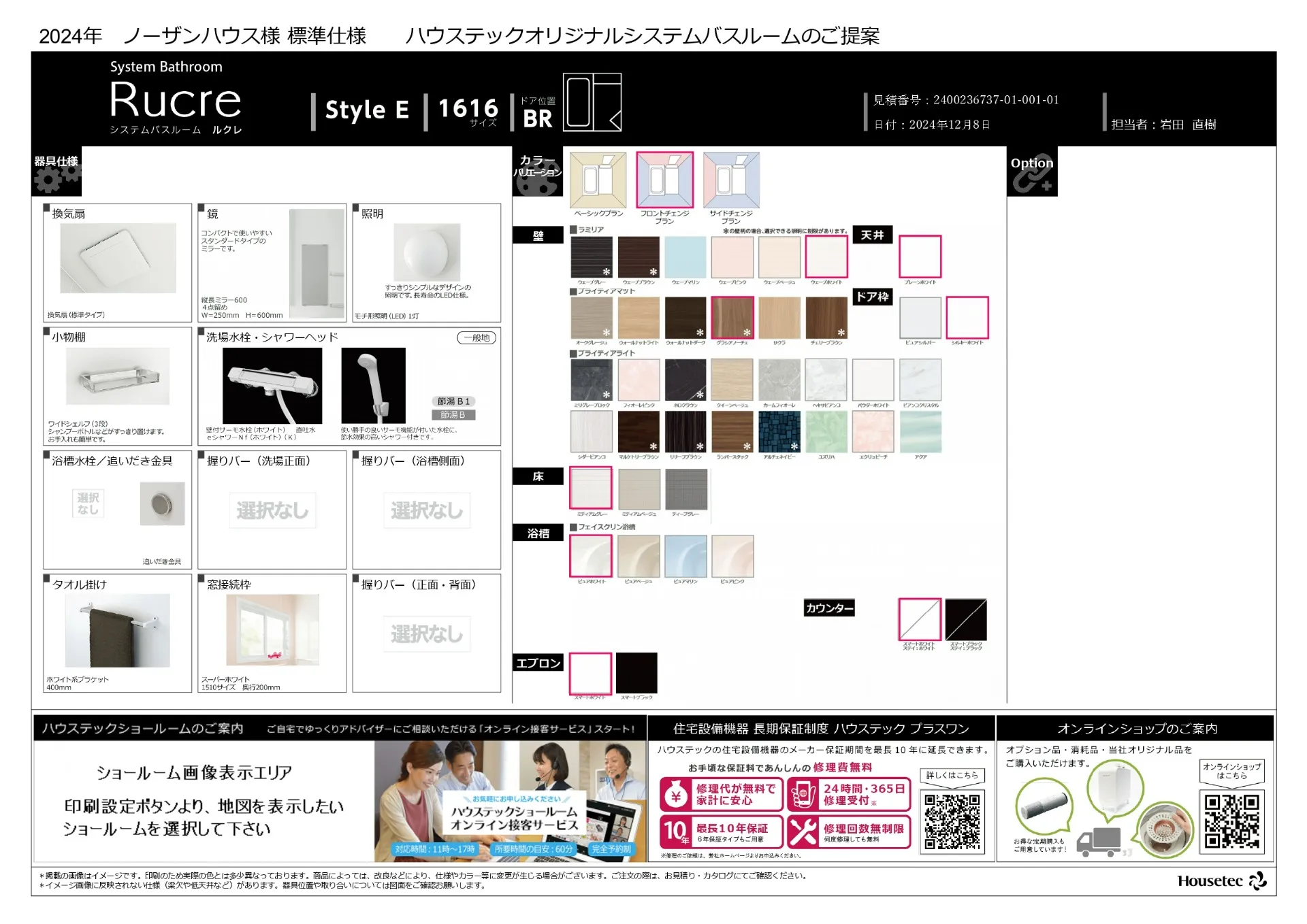
Task: Click the Housetec logo at bottom right
Action: (1222, 881)
